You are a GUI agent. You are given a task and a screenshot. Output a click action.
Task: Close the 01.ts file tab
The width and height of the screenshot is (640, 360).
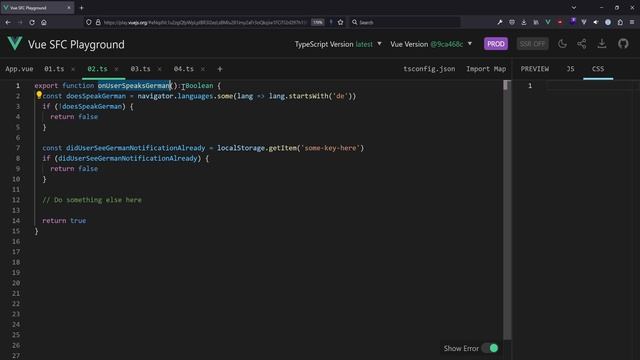73,69
